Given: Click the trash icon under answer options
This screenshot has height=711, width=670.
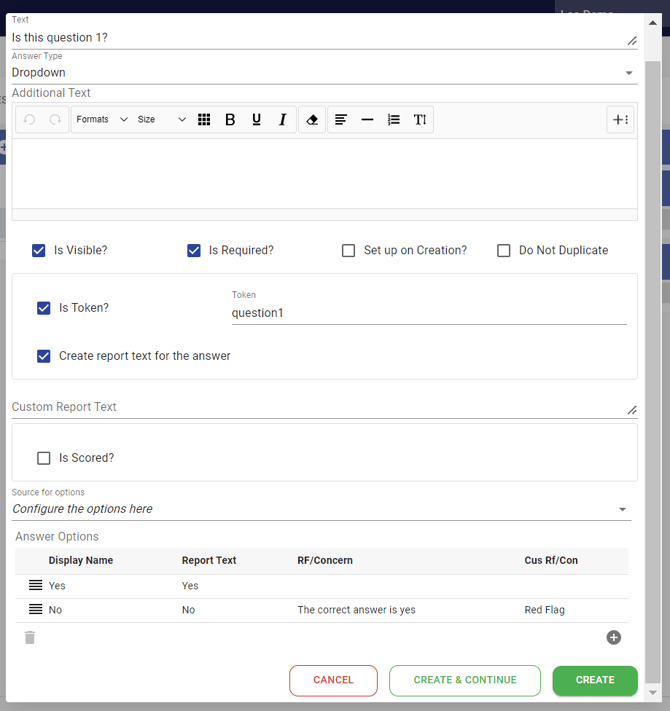Looking at the screenshot, I should click(x=30, y=637).
